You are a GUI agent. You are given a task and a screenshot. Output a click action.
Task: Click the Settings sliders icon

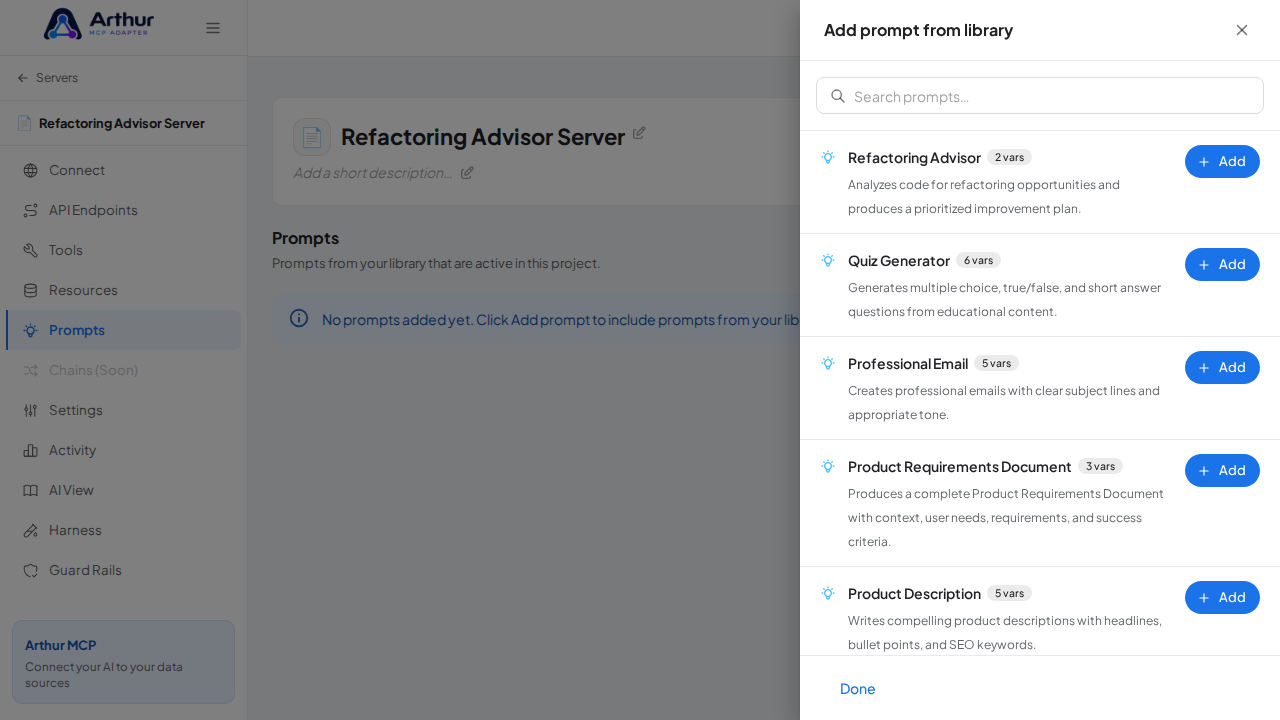point(31,410)
